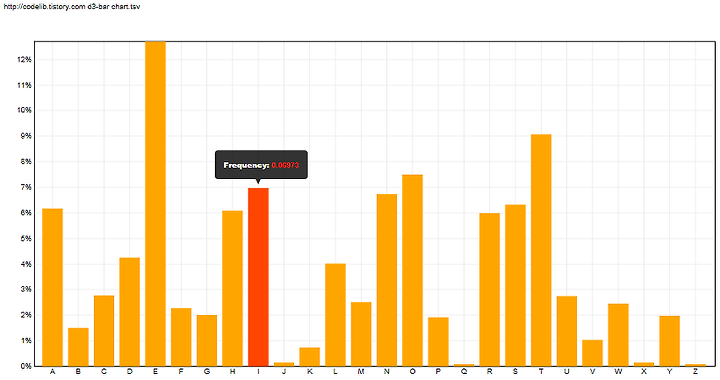This screenshot has width=720, height=380.
Task: Click the highlighted red bar for I
Action: click(x=258, y=277)
